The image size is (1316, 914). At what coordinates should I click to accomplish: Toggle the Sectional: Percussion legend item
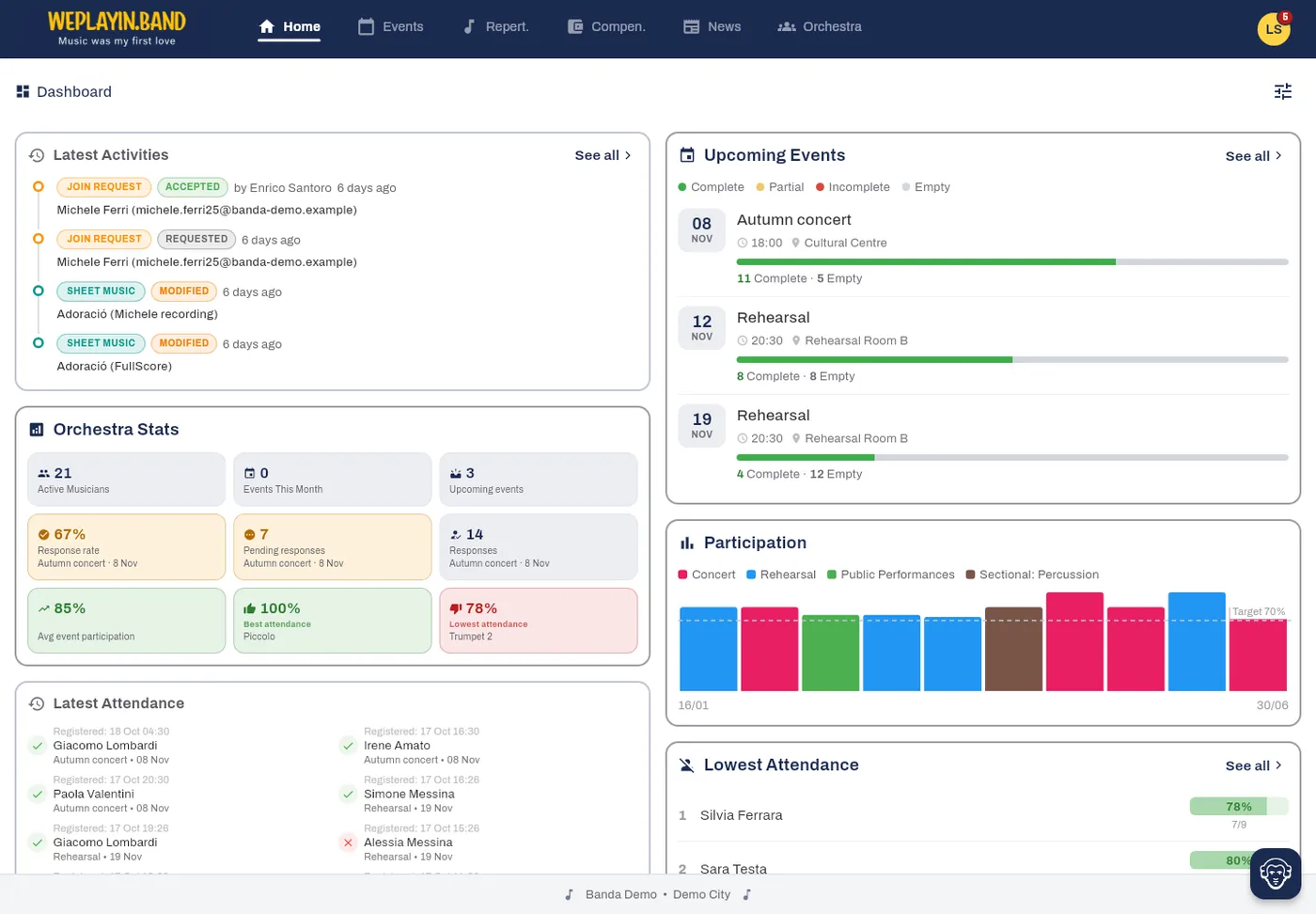1032,575
